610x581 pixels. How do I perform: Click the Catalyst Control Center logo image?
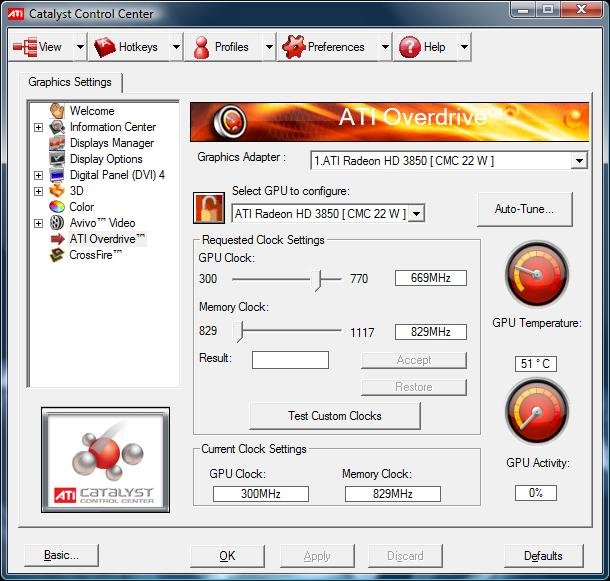click(x=105, y=460)
